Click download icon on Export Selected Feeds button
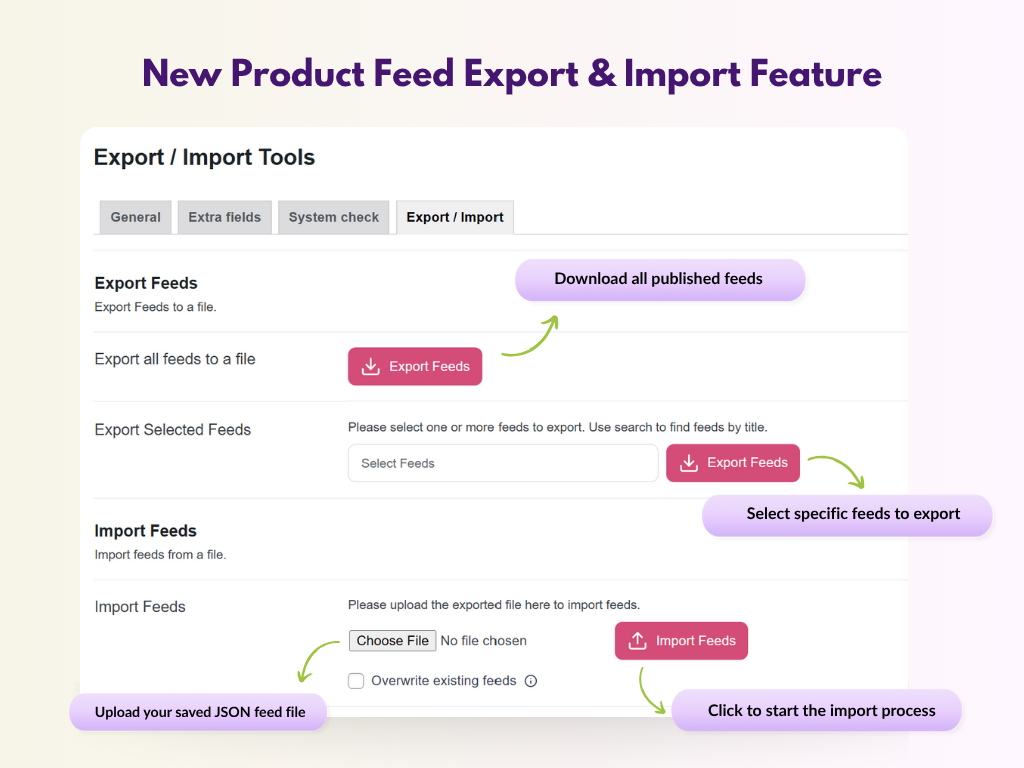This screenshot has width=1024, height=768. 688,463
